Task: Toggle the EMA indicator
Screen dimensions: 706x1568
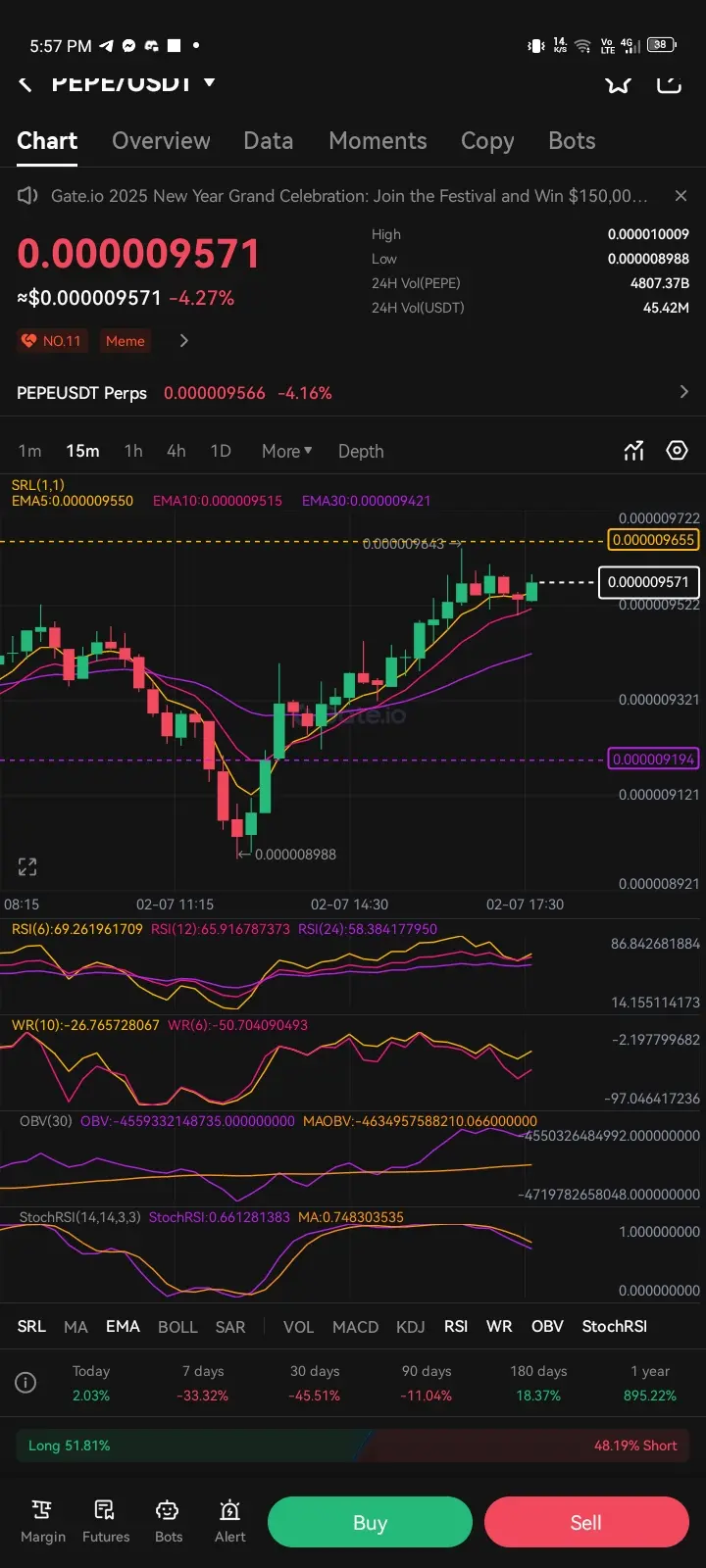Action: 123,1326
